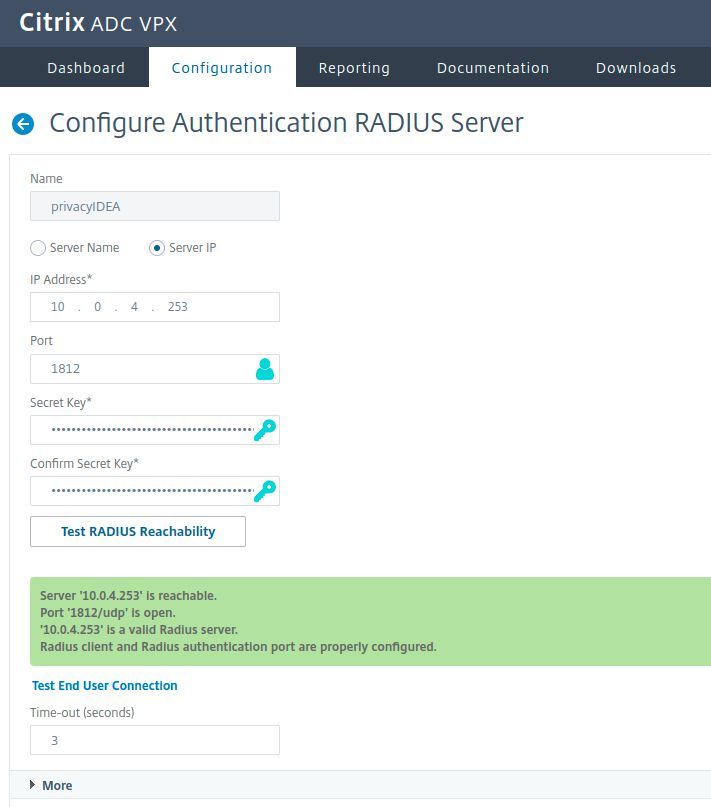Click the page heading Configure Authentication RADIUS Server
Screen dimensions: 711x807
(x=286, y=124)
